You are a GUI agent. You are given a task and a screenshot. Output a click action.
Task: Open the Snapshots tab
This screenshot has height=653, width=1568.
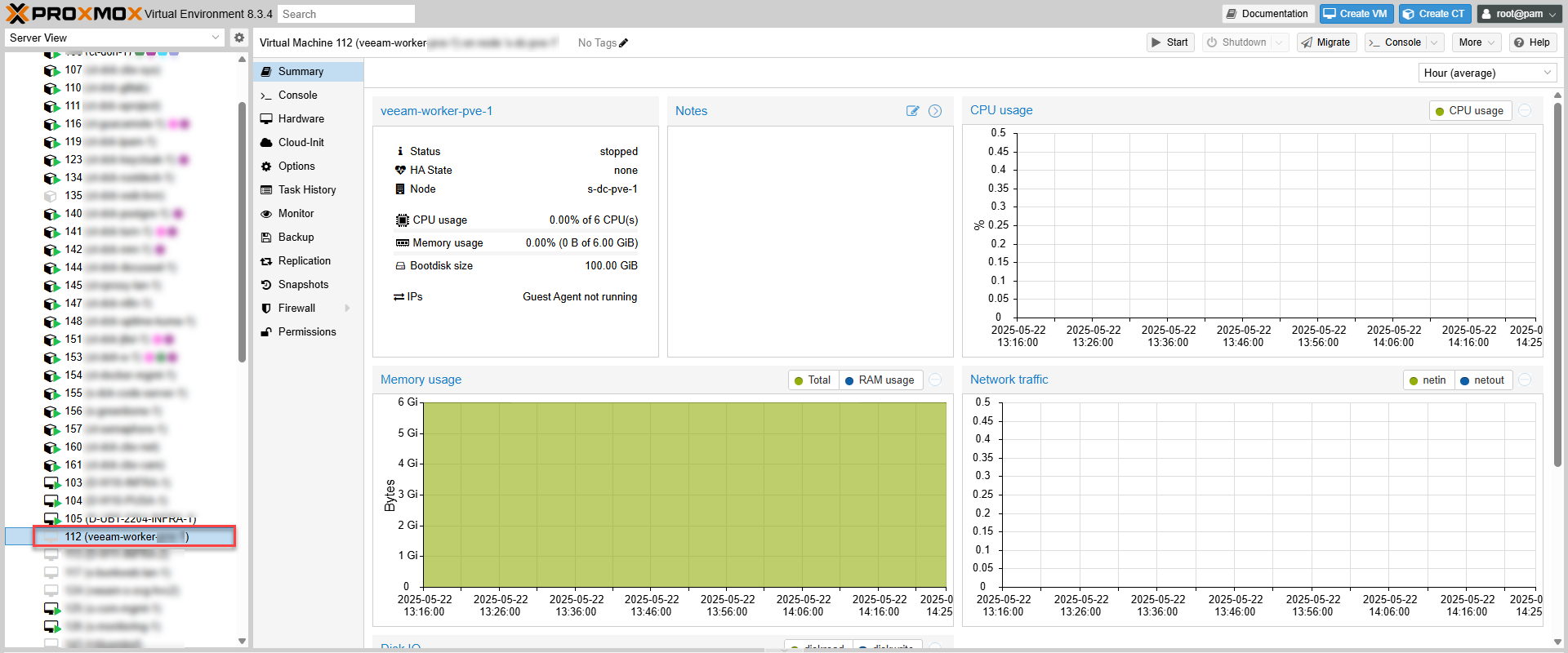click(x=308, y=285)
